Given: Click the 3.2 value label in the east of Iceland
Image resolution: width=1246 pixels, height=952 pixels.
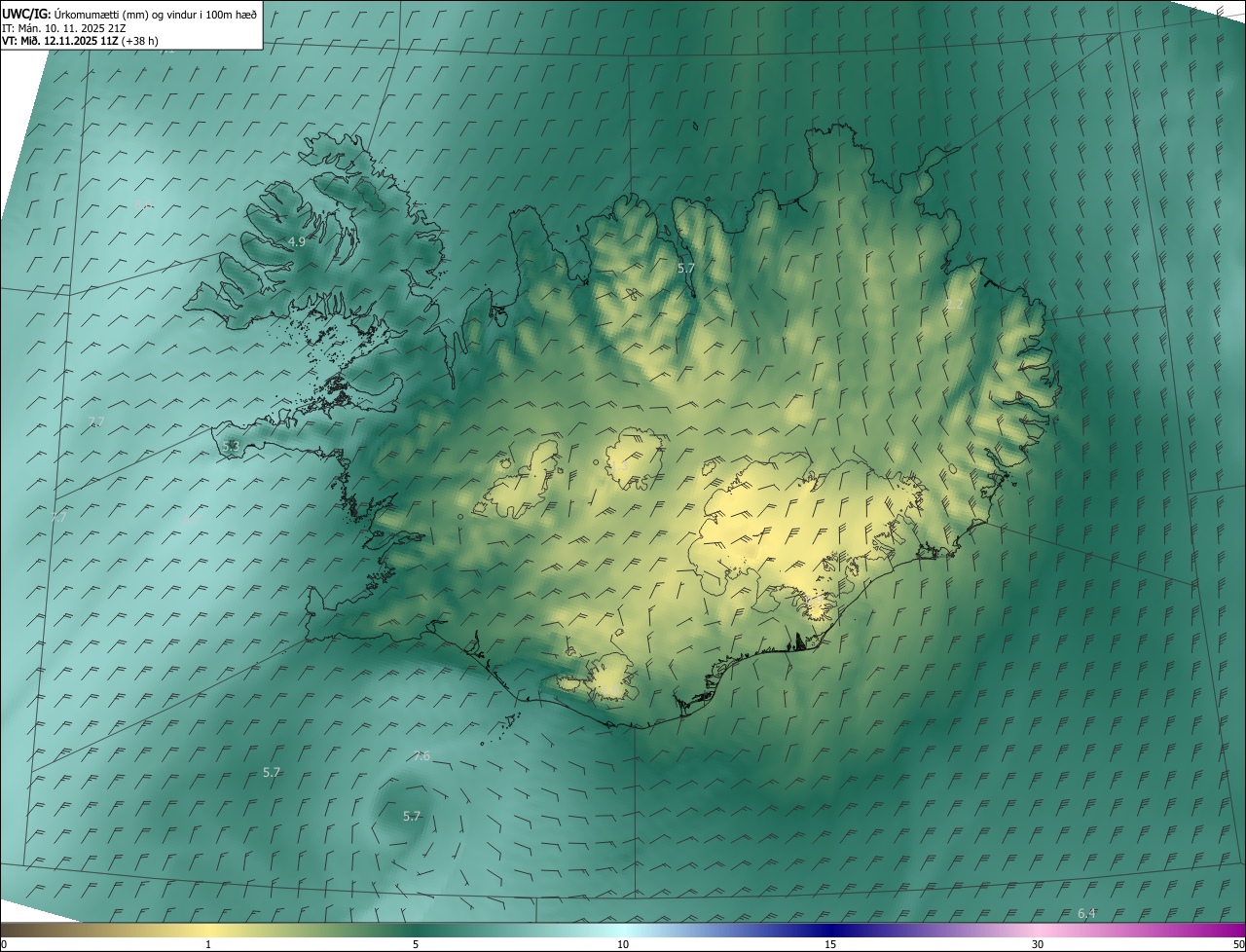Looking at the screenshot, I should point(954,305).
